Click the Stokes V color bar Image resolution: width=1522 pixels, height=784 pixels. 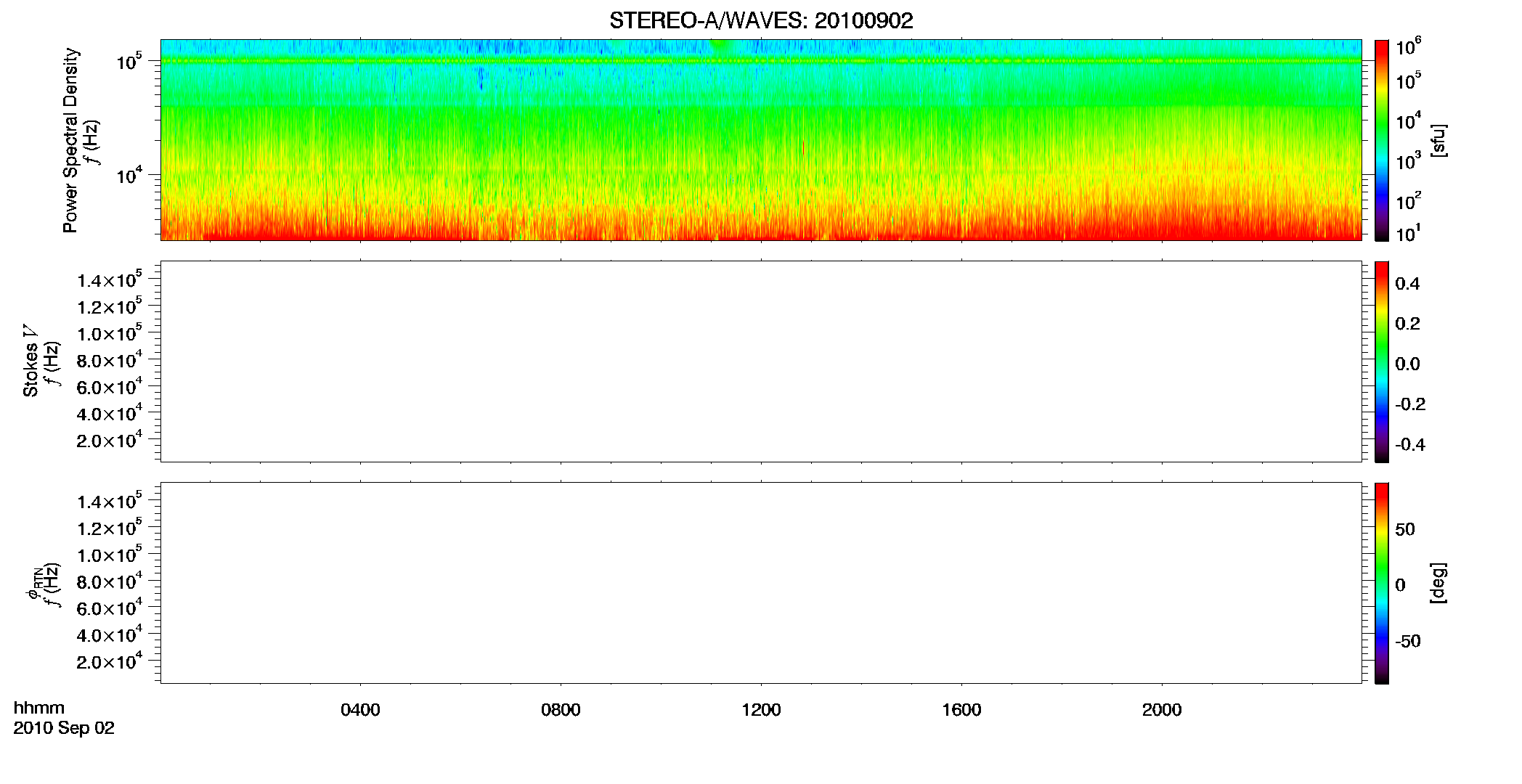click(1382, 362)
